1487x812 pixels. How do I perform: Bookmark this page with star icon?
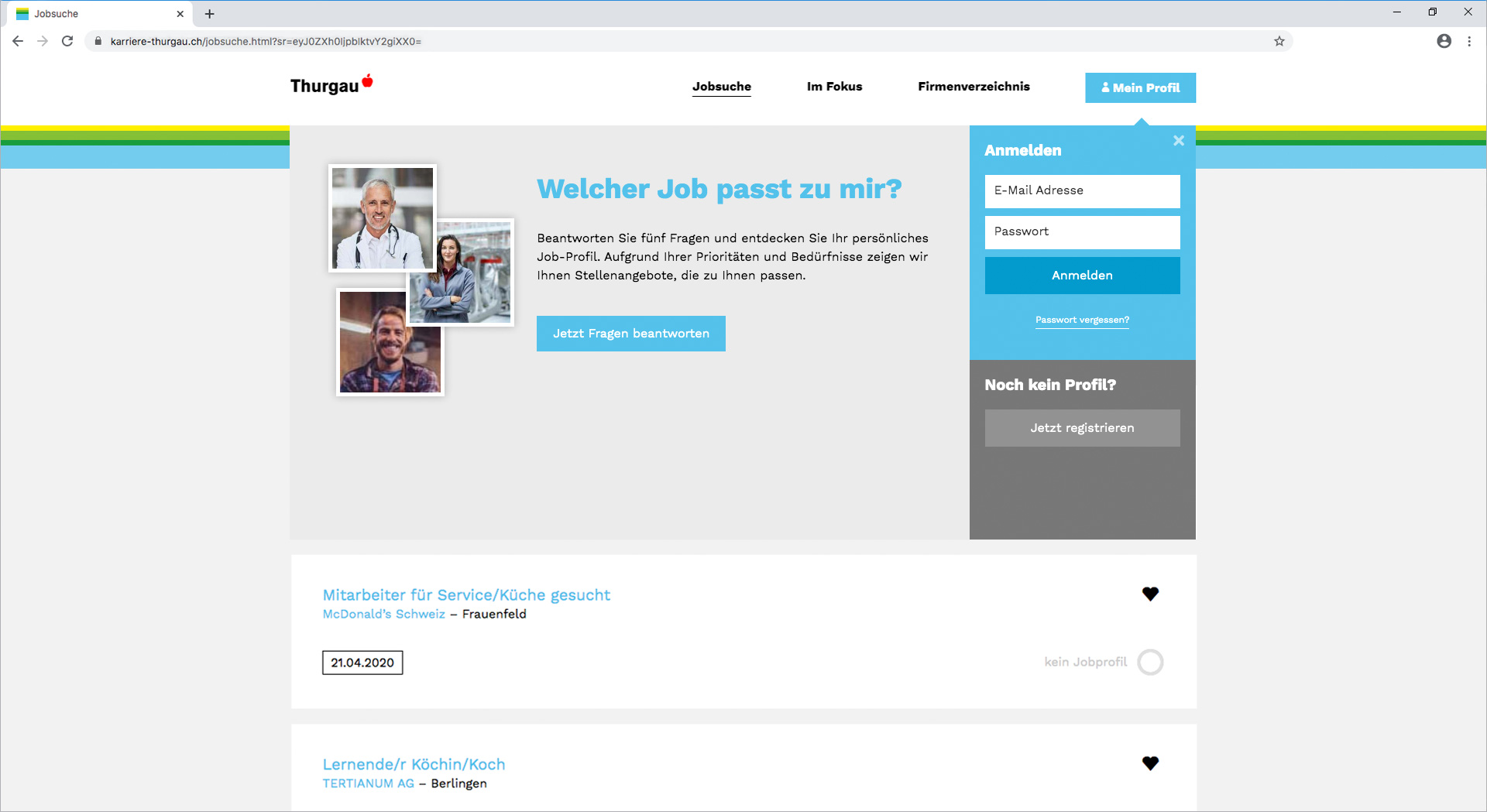pyautogui.click(x=1279, y=41)
